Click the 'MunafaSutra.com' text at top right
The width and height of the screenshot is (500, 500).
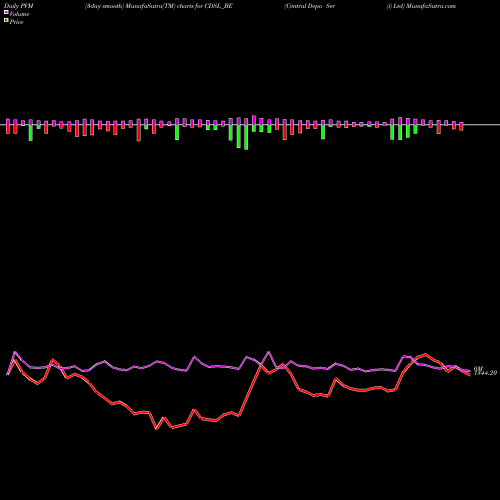coord(430,6)
